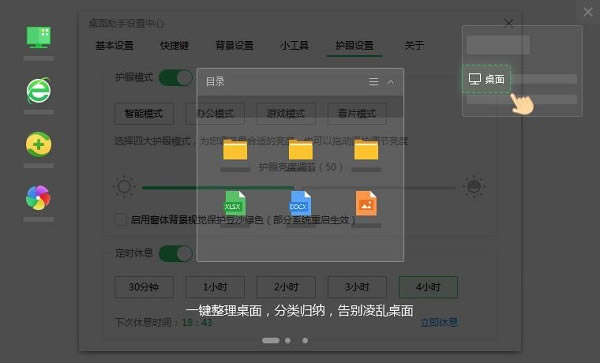600x363 pixels.
Task: Click the 立即休息 link
Action: 439,322
